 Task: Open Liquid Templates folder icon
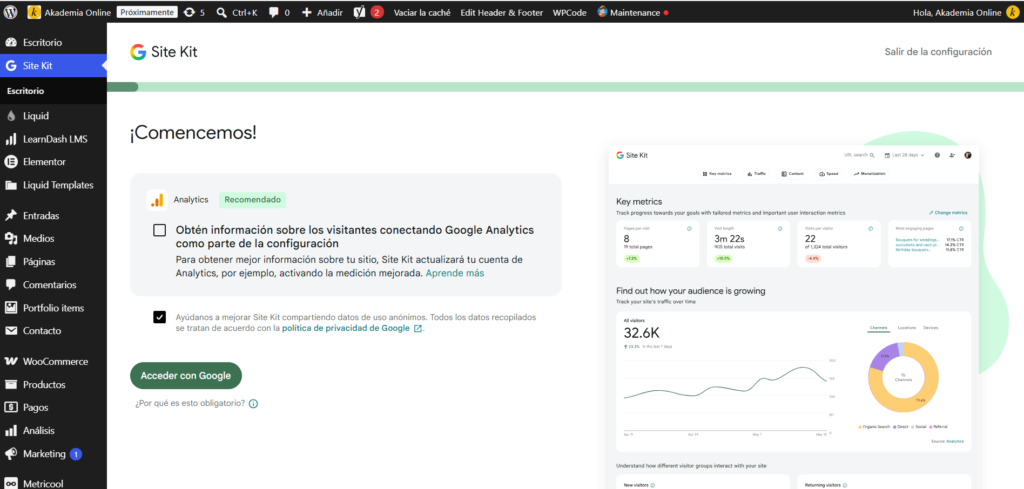point(10,185)
